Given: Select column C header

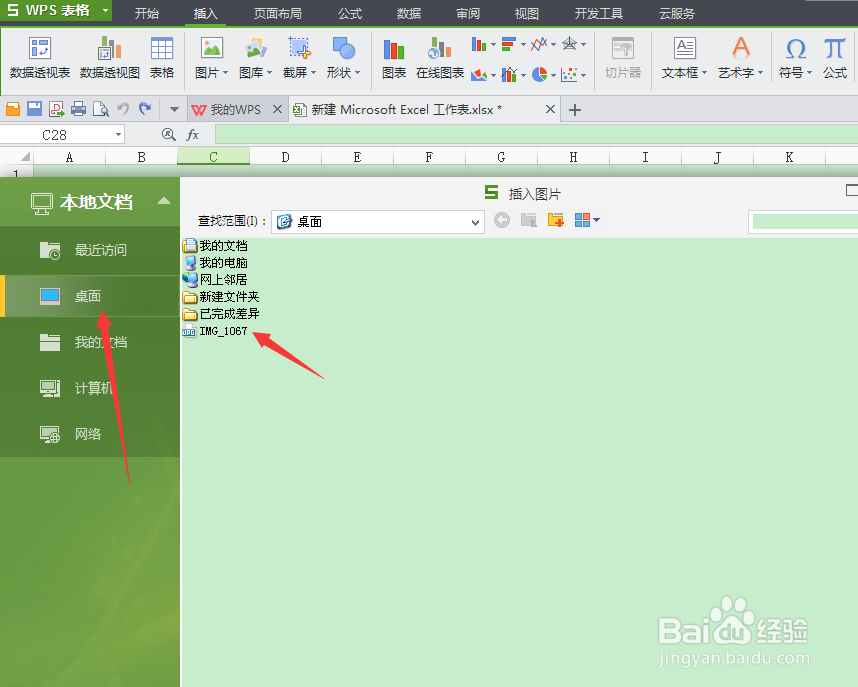Looking at the screenshot, I should 213,157.
